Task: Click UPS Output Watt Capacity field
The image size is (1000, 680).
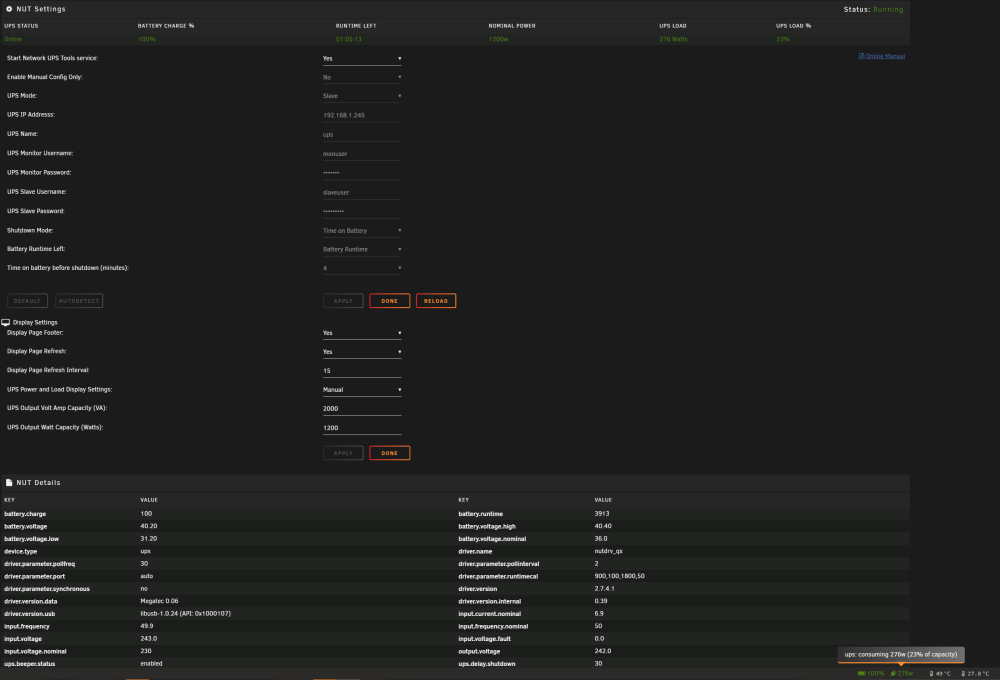Action: coord(362,428)
